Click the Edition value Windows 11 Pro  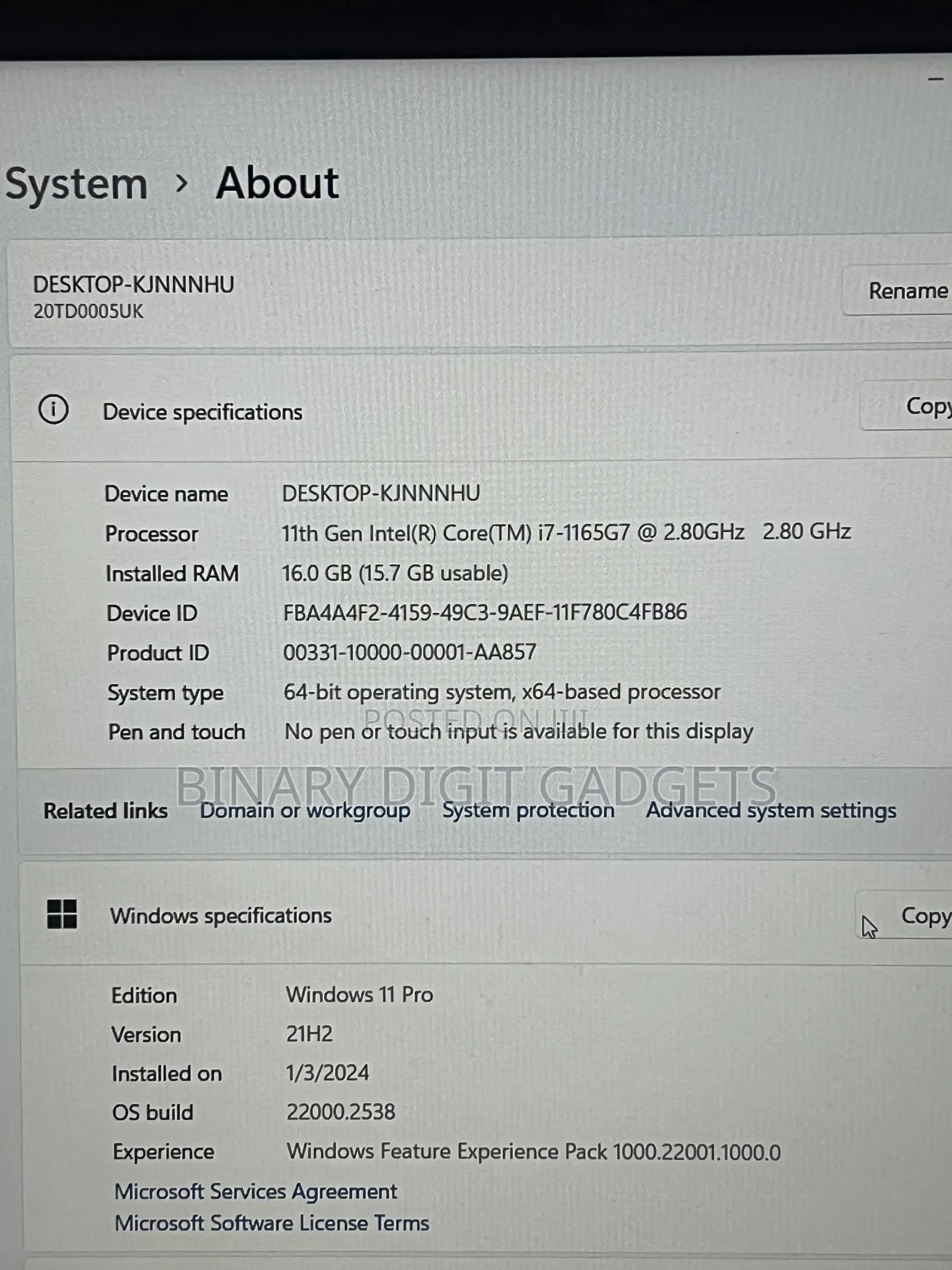click(359, 994)
